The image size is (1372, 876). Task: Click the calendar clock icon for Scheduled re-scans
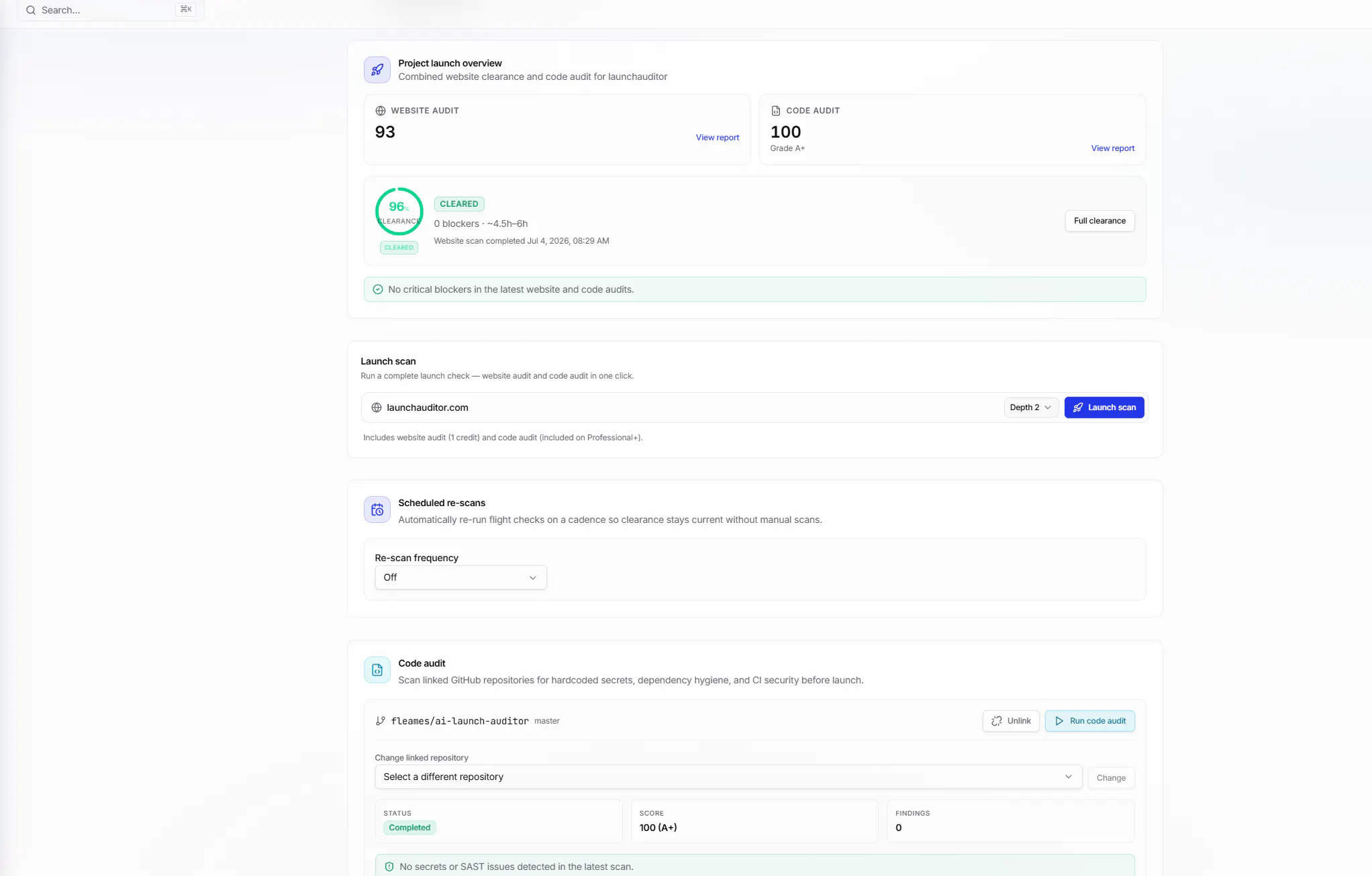coord(377,509)
